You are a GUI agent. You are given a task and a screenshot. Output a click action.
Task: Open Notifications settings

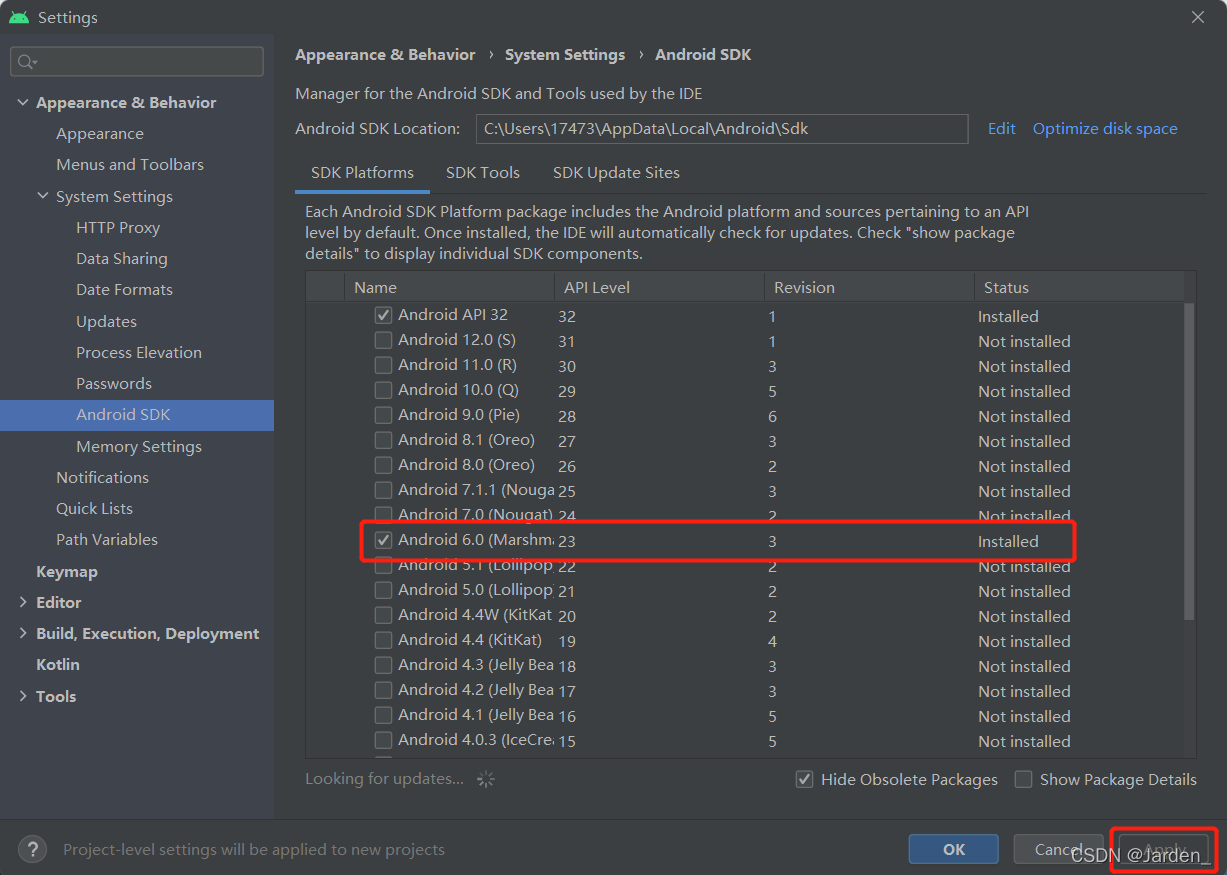102,477
